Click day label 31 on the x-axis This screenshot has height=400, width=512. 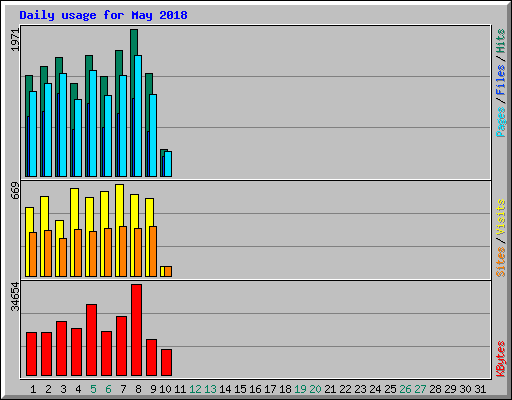pos(480,389)
